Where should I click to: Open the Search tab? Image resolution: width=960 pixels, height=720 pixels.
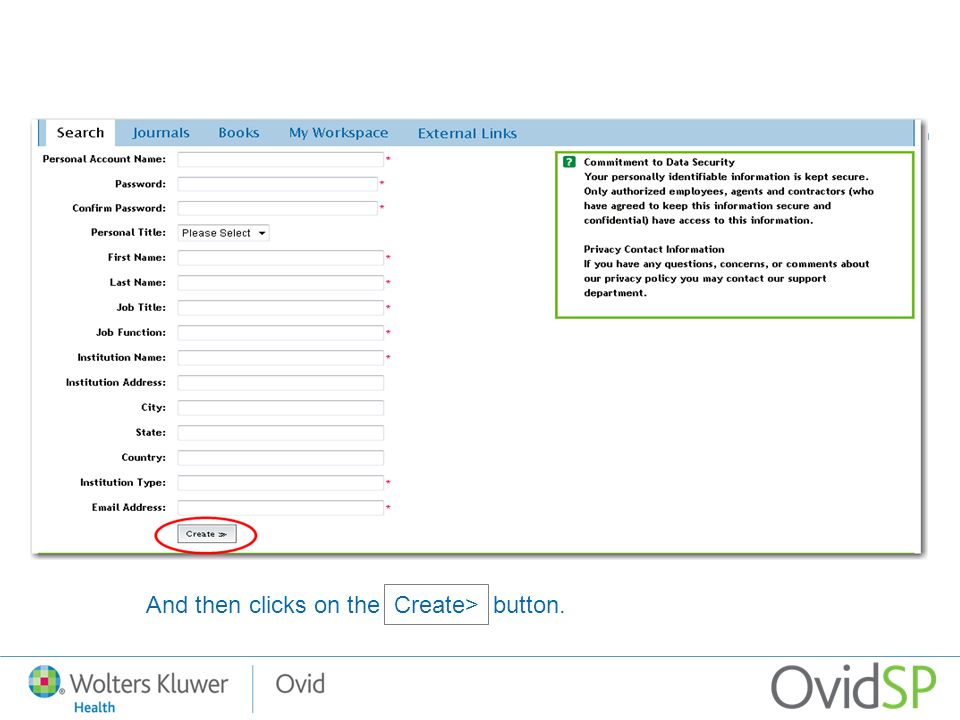click(x=80, y=133)
